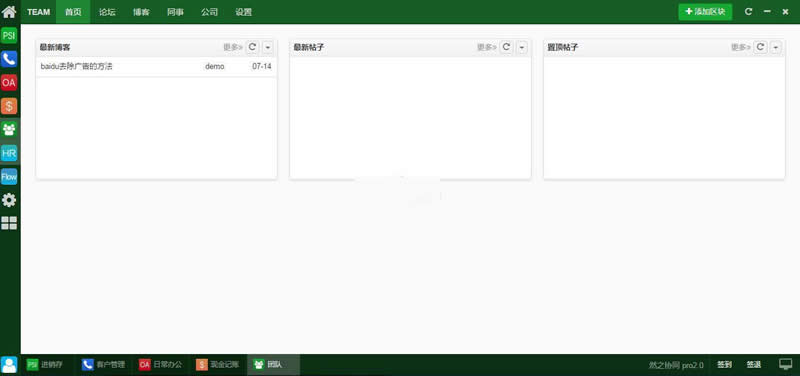Expand the 最新博客 block dropdown menu
Screen dimensions: 800x376
[x=268, y=47]
